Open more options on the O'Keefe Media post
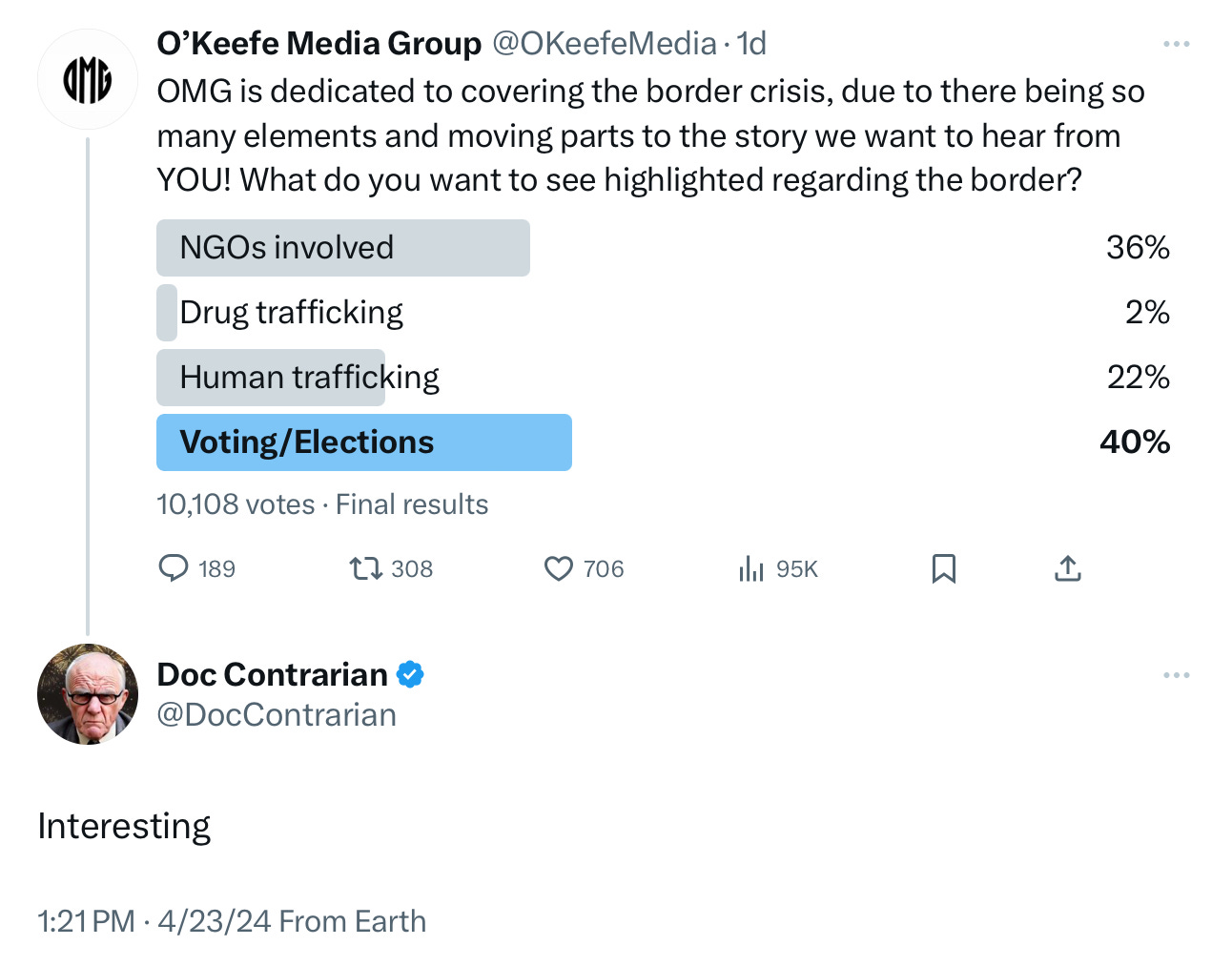The image size is (1232, 966). [x=1176, y=44]
